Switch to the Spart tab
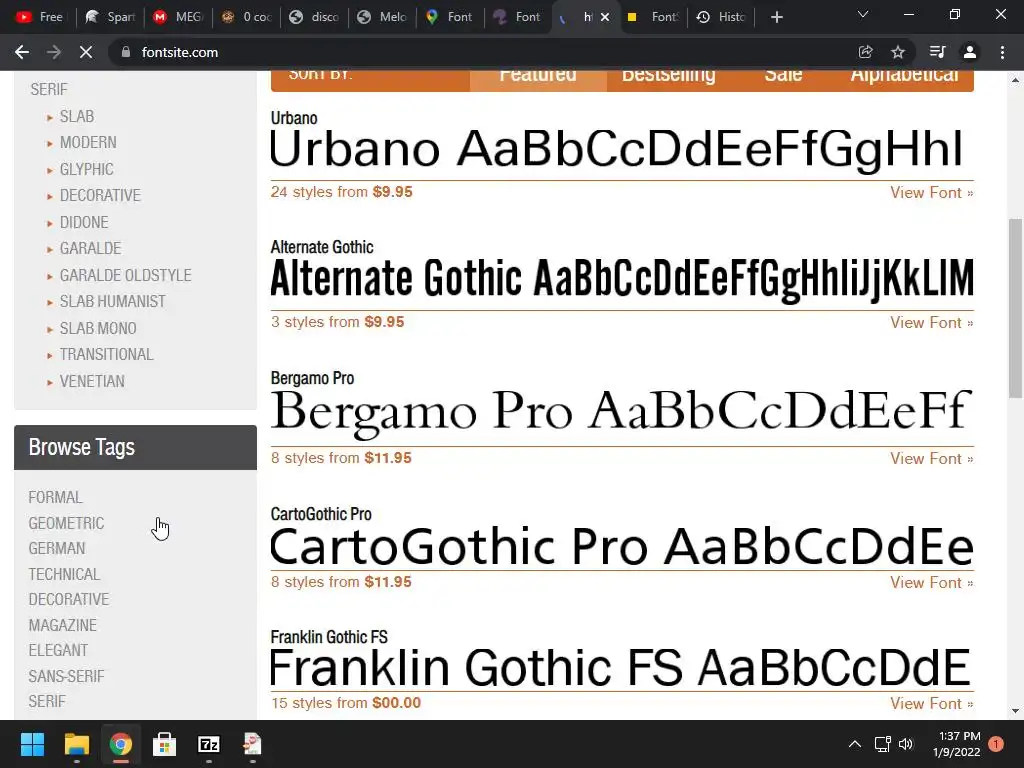1024x768 pixels. [x=110, y=18]
